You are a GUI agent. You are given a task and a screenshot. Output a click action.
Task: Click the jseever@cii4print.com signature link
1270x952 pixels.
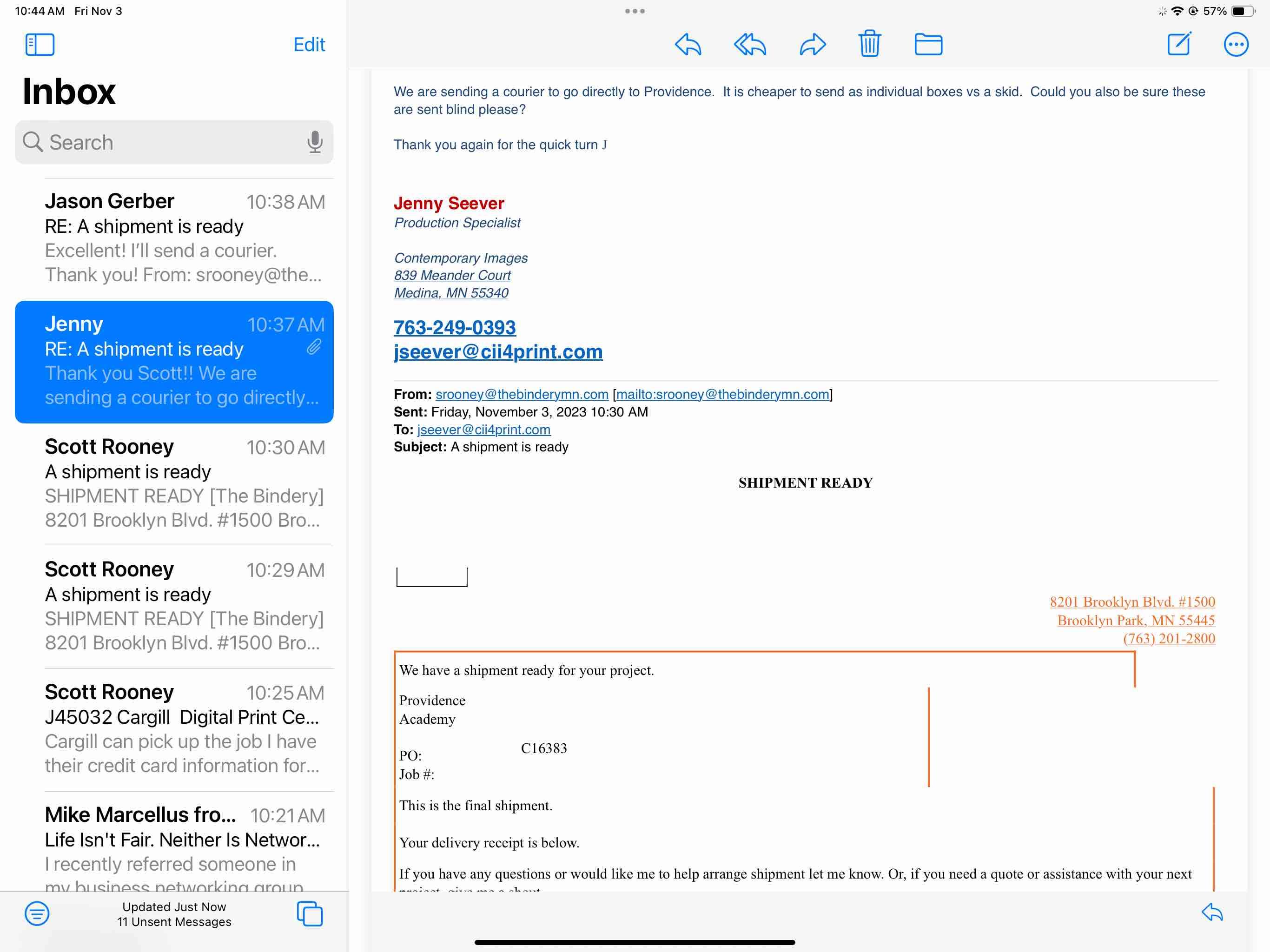point(498,351)
